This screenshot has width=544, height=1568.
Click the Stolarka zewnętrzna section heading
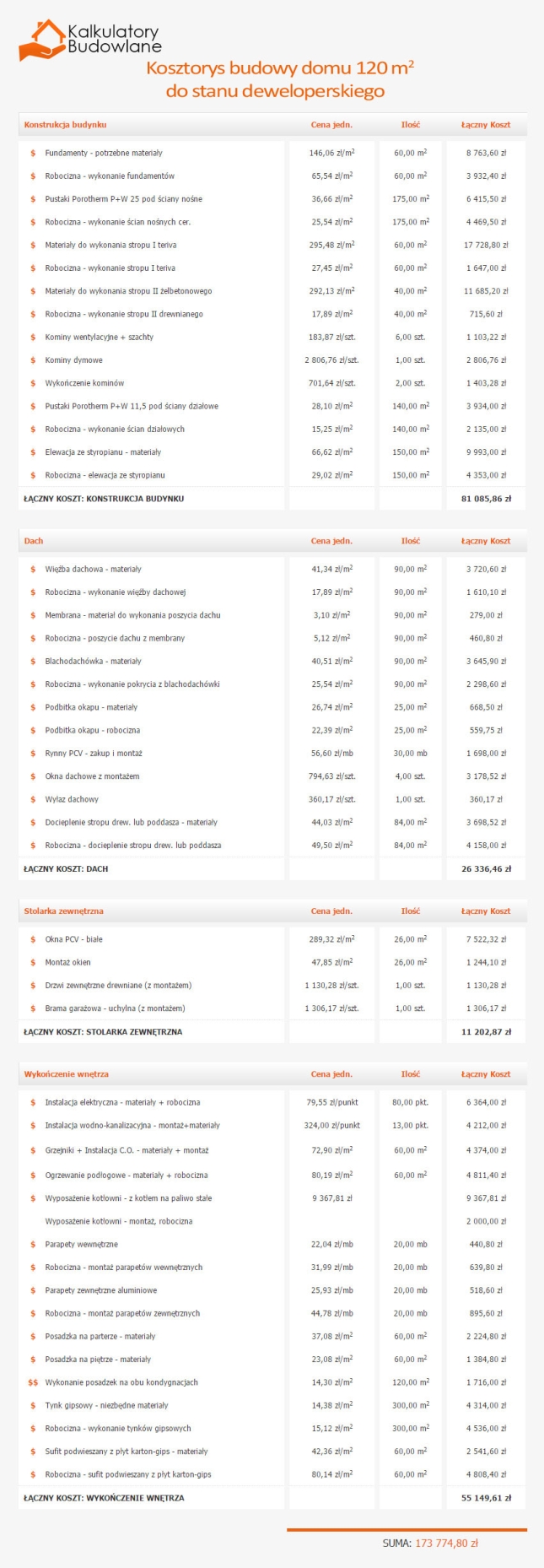tap(63, 911)
